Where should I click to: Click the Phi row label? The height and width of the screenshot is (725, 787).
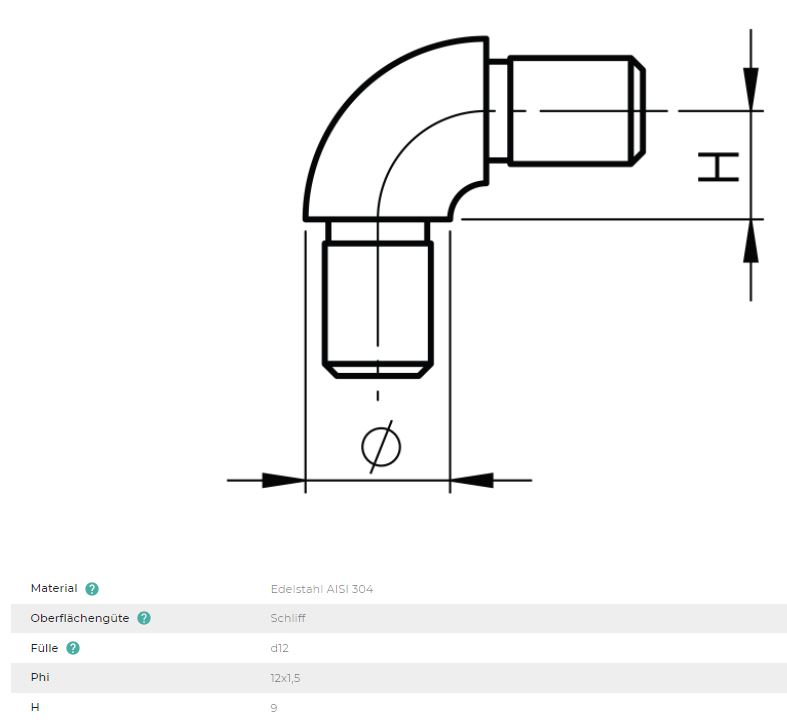(40, 677)
